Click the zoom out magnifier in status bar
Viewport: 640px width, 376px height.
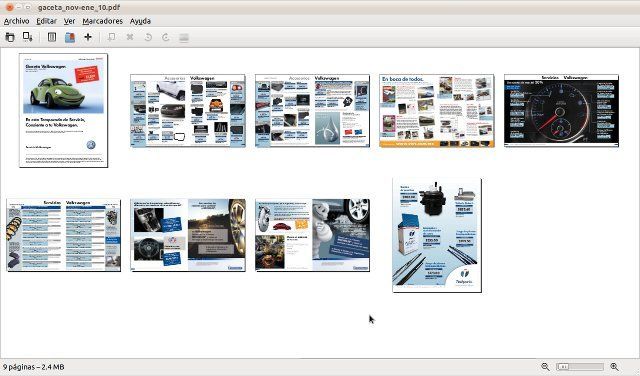[x=545, y=367]
